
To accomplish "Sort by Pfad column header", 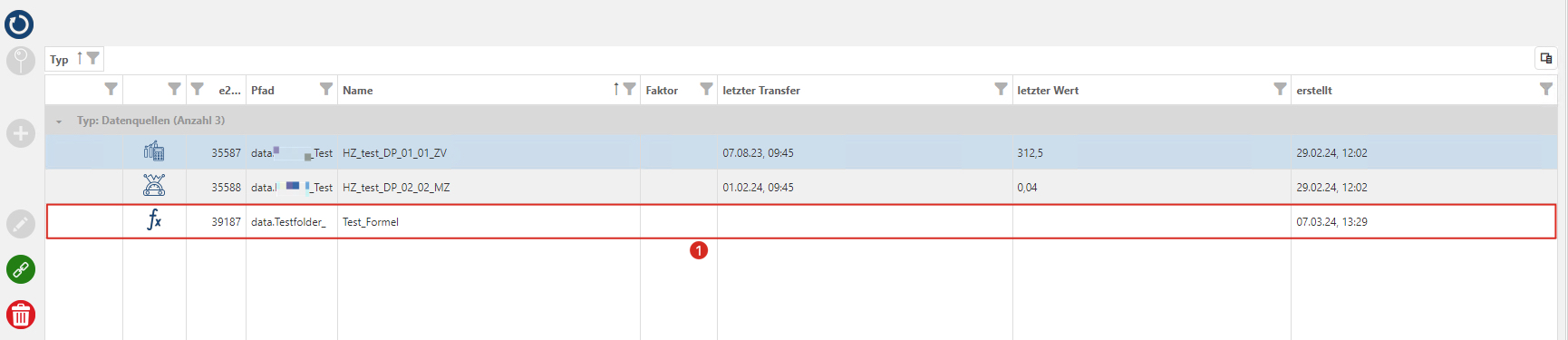I will (x=263, y=91).
